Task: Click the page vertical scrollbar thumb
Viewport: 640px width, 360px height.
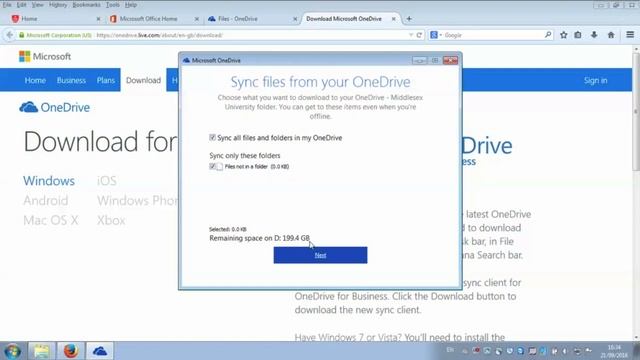Action: (636, 112)
